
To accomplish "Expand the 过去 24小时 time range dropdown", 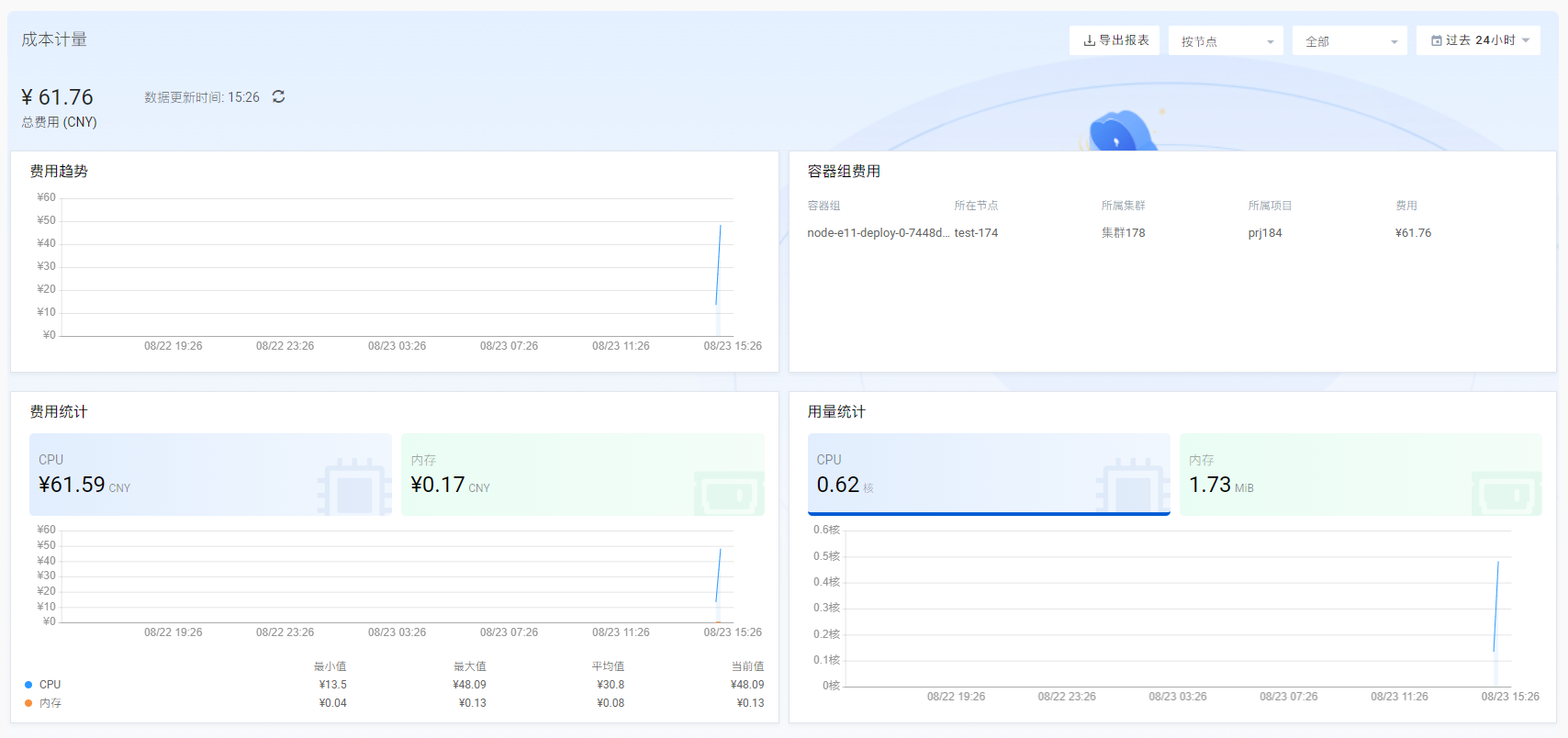I will tap(1479, 40).
